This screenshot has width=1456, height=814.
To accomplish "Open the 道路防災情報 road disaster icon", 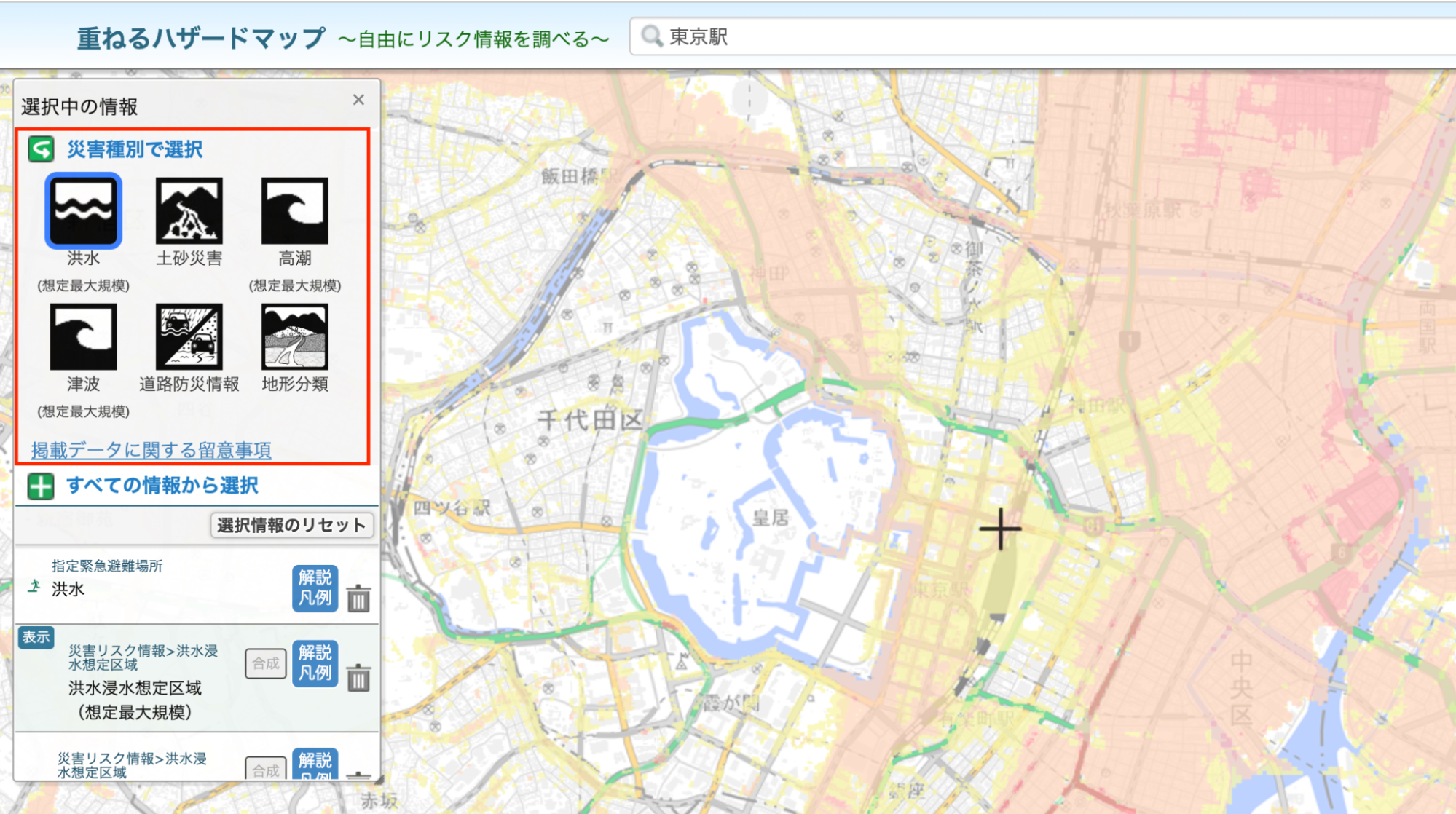I will tap(189, 337).
